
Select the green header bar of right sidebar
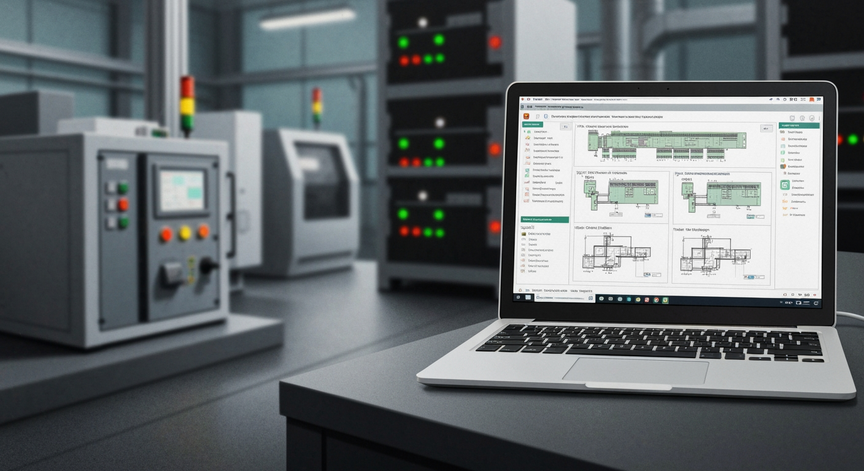(x=799, y=125)
